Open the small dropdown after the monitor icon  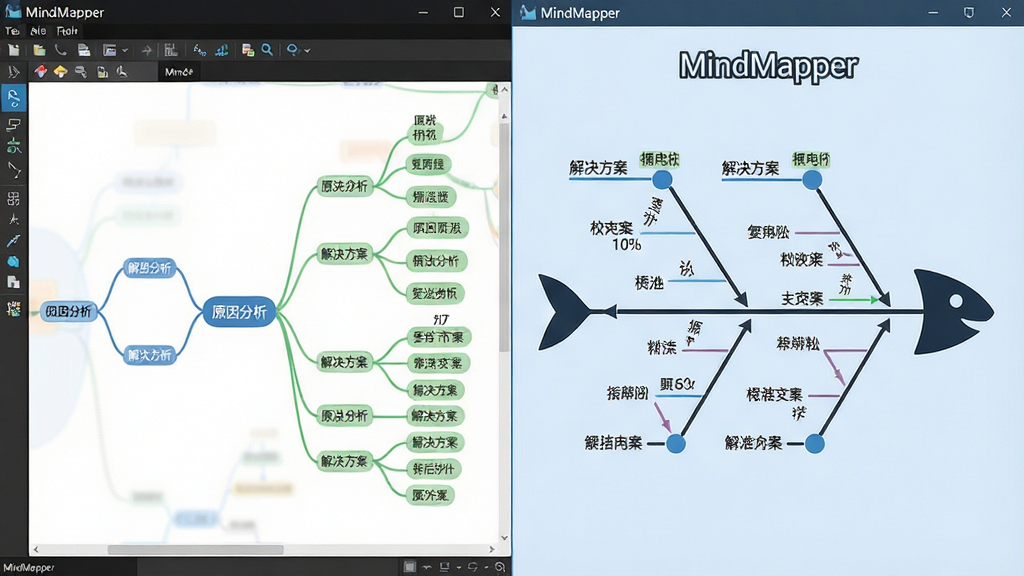point(458,568)
